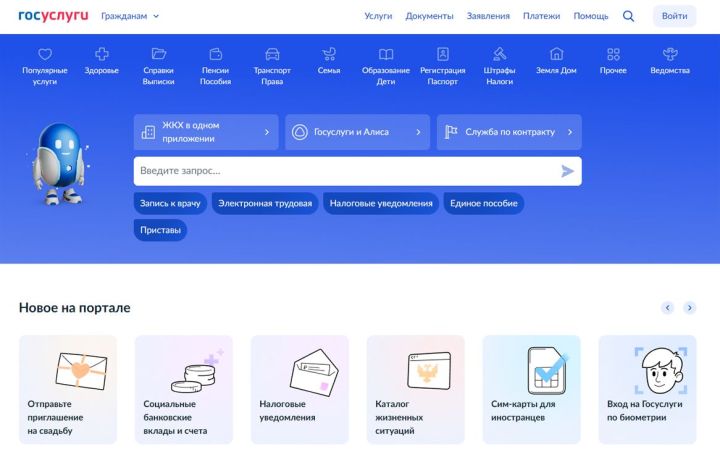Image resolution: width=720 pixels, height=460 pixels.
Task: Click the search magnifier icon in header
Action: [628, 16]
